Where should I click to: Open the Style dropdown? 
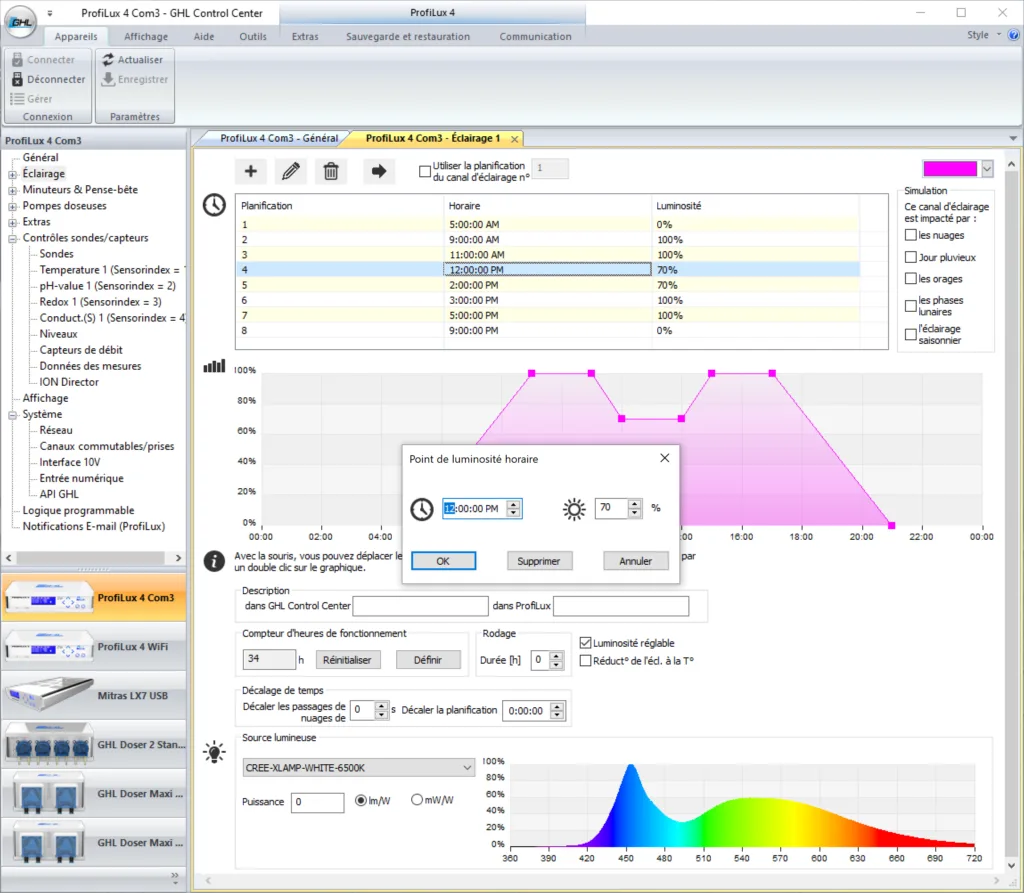(984, 35)
